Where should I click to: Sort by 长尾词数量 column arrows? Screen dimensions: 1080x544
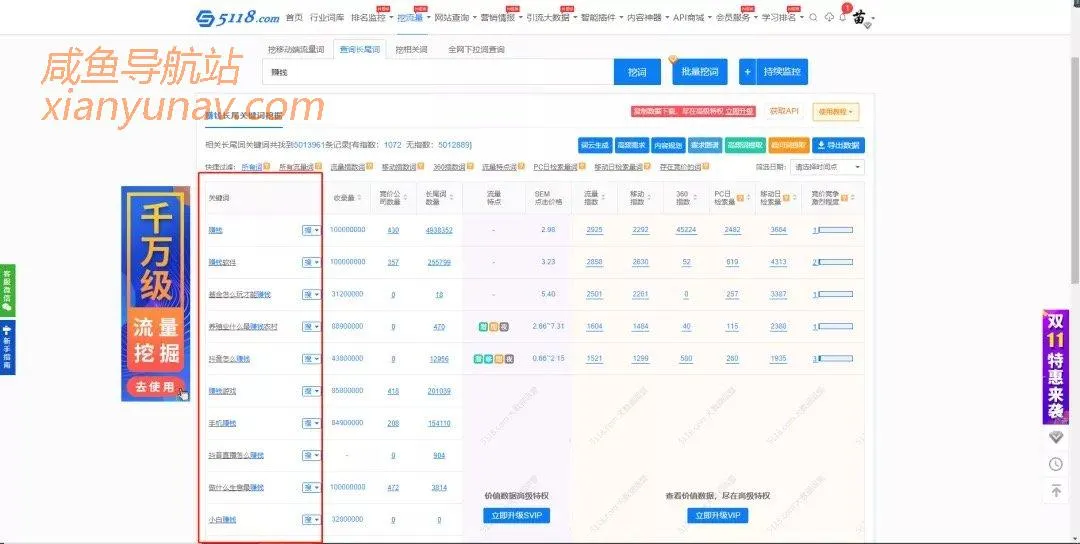(x=452, y=198)
